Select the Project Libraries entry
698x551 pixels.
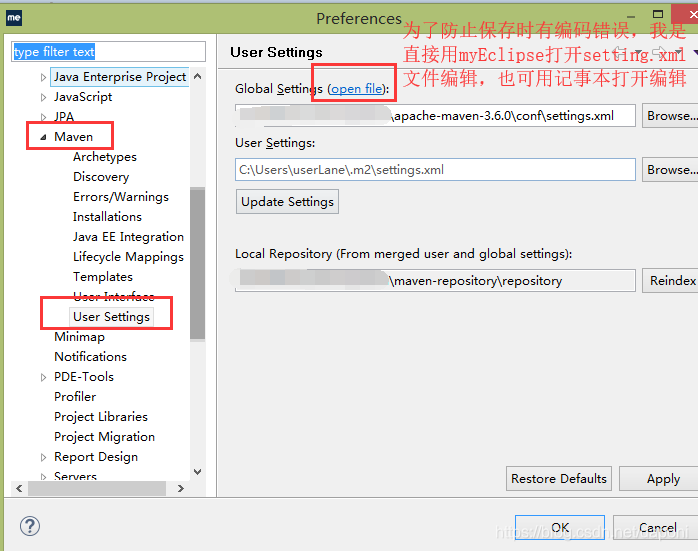click(101, 417)
